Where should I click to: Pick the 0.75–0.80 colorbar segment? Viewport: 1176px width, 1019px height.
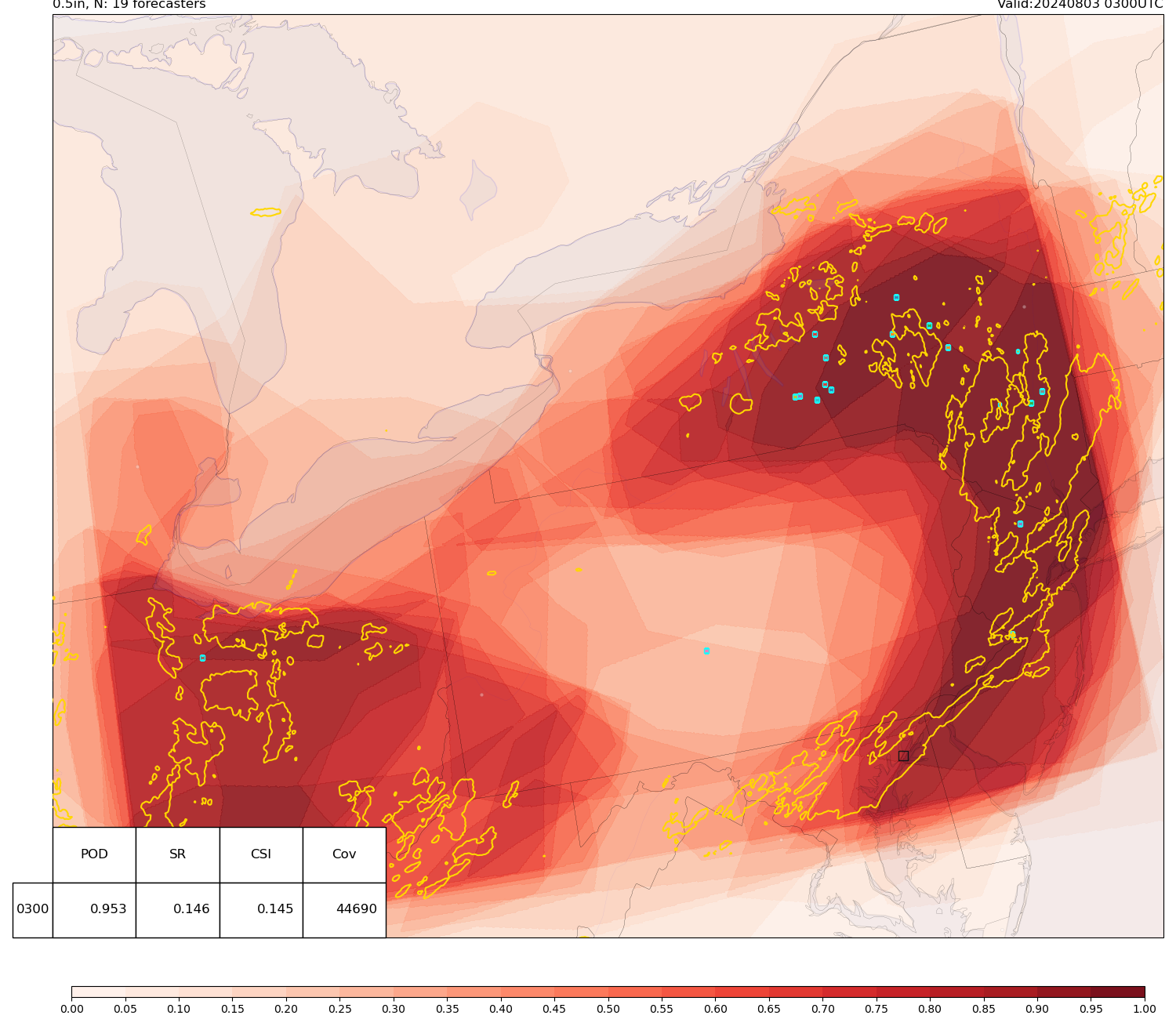[903, 992]
